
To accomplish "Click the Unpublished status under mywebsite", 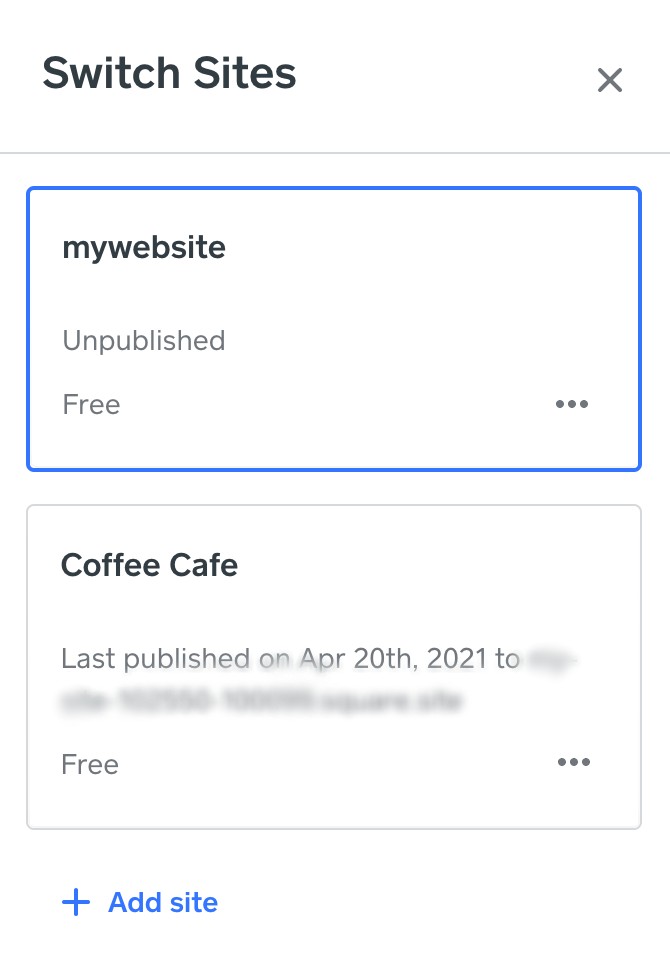I will [144, 341].
